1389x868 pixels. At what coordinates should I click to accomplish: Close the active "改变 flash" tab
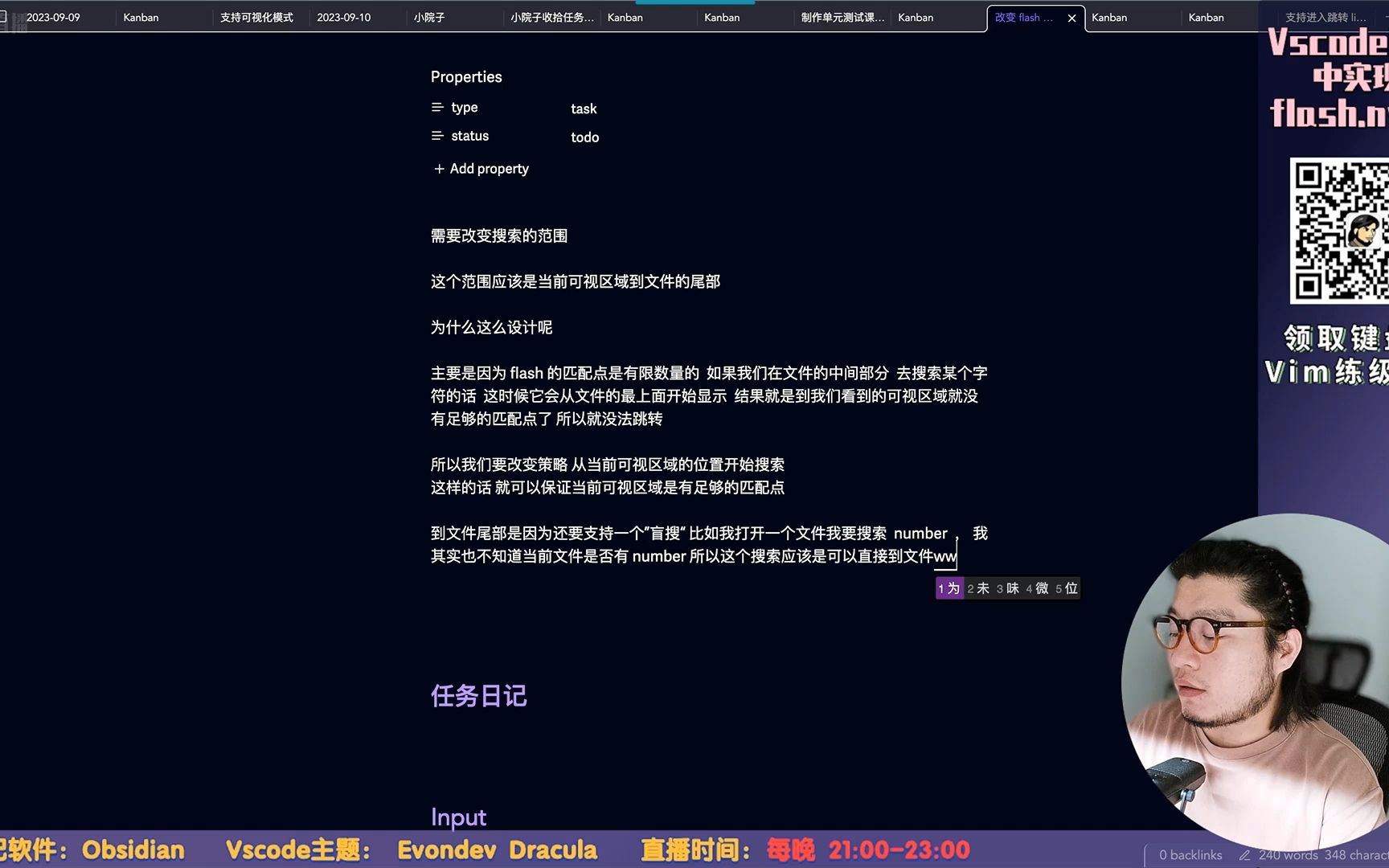coord(1071,17)
